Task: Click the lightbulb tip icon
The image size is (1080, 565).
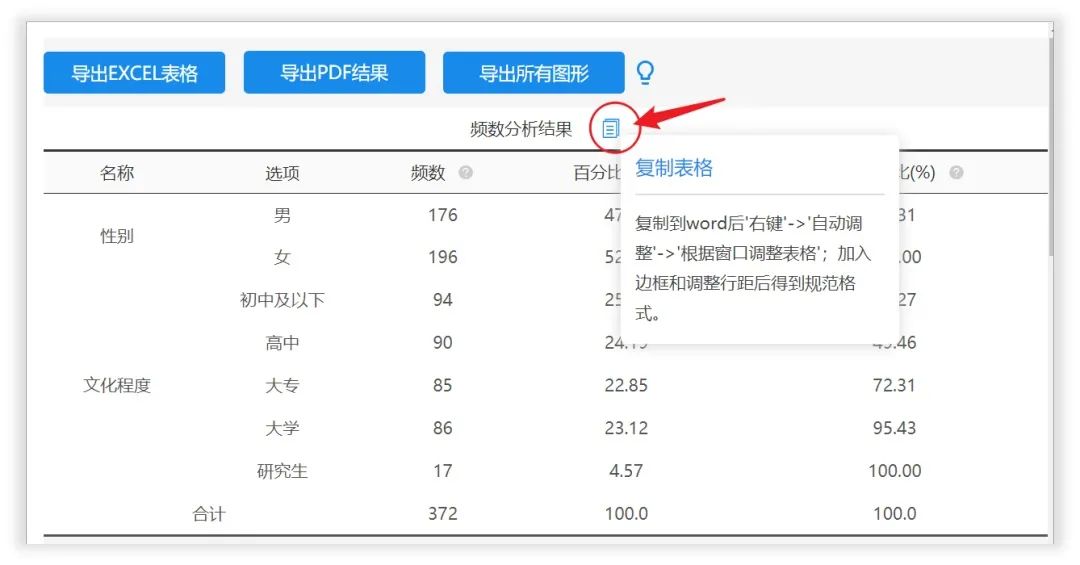Action: 645,72
